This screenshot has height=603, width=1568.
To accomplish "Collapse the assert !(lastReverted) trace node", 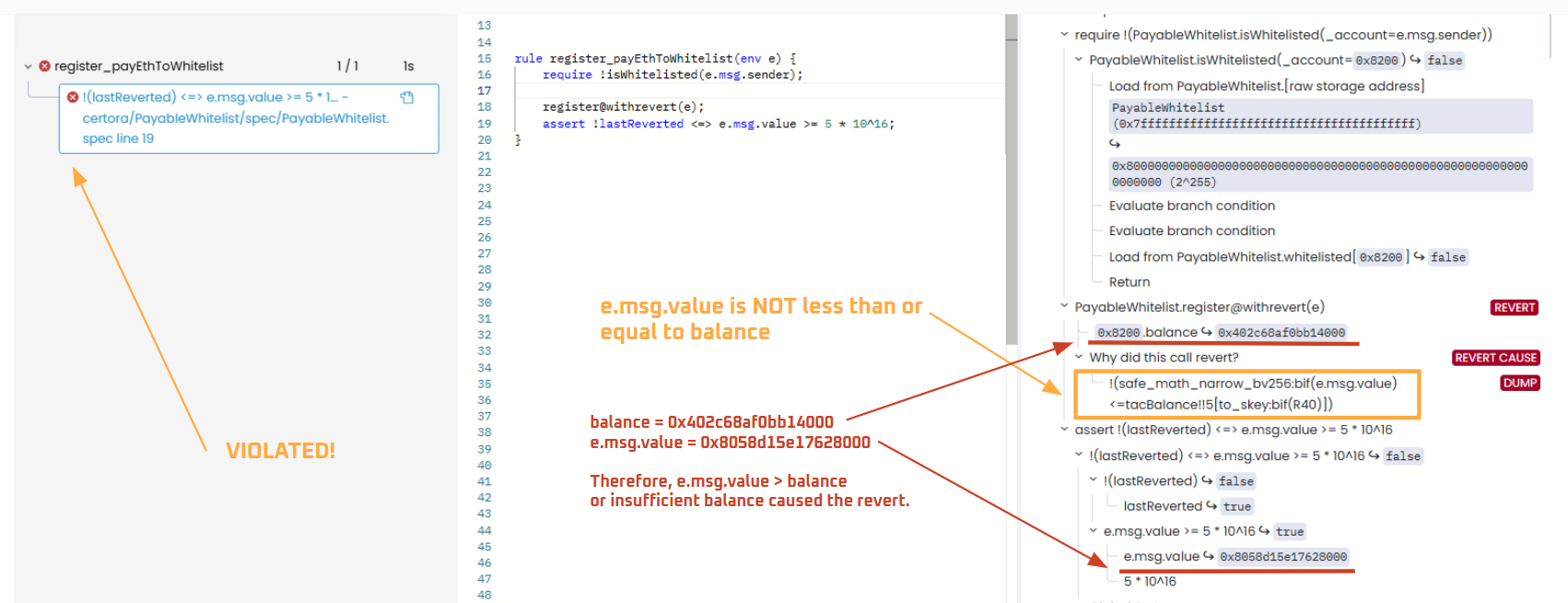I will click(1064, 430).
